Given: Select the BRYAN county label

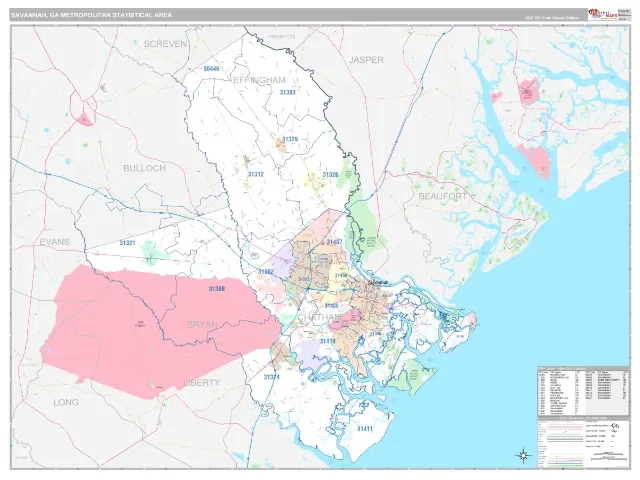Looking at the screenshot, I should coord(202,324).
